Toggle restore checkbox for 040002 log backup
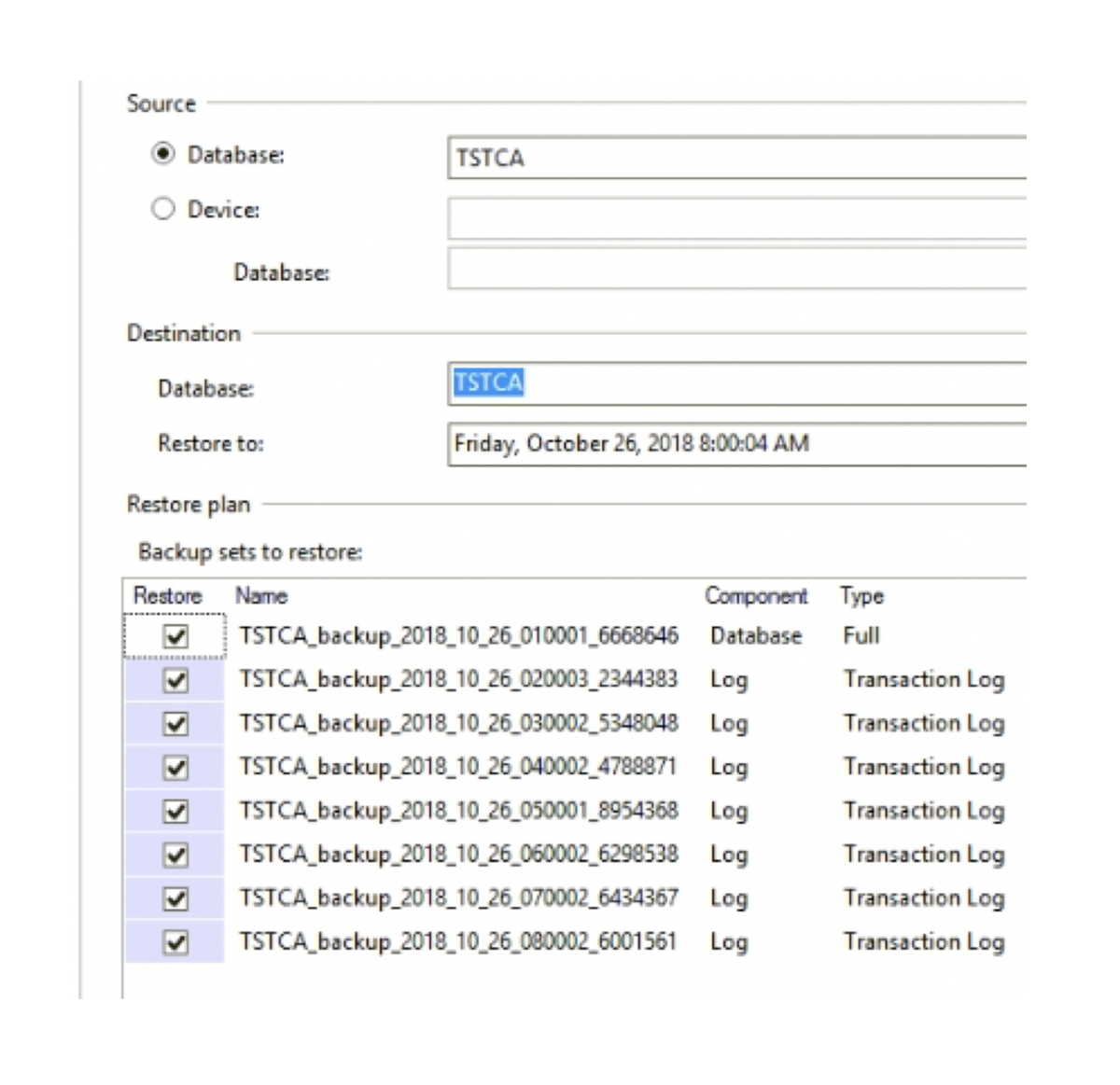1120x1085 pixels. (x=175, y=768)
